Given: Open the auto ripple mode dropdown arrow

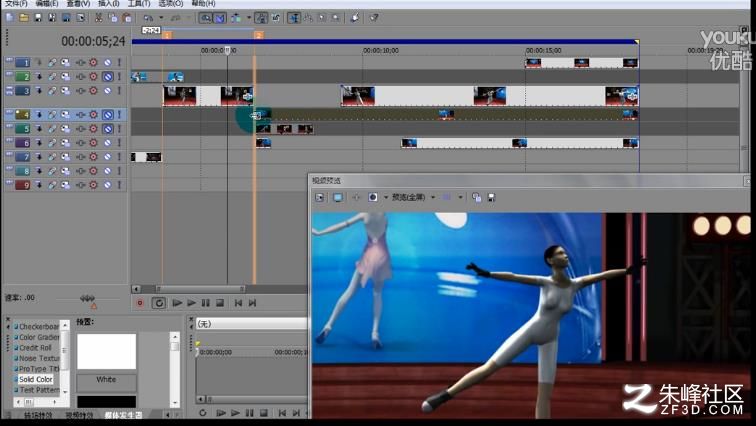Looking at the screenshot, I should pyautogui.click(x=249, y=18).
